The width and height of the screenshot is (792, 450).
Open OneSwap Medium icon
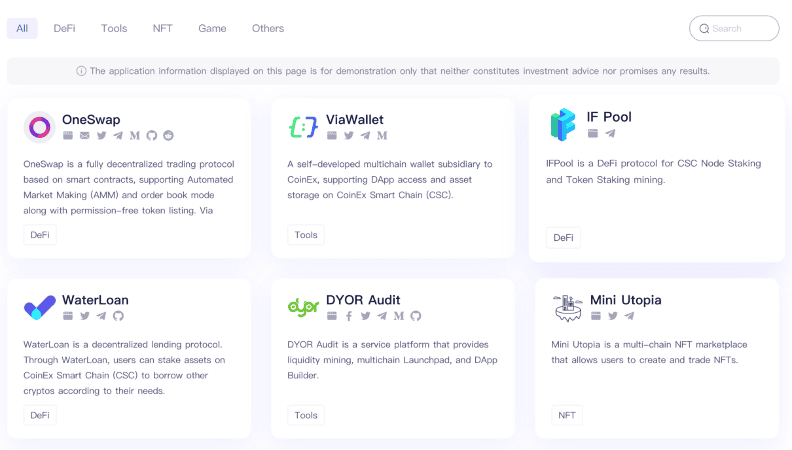click(135, 135)
